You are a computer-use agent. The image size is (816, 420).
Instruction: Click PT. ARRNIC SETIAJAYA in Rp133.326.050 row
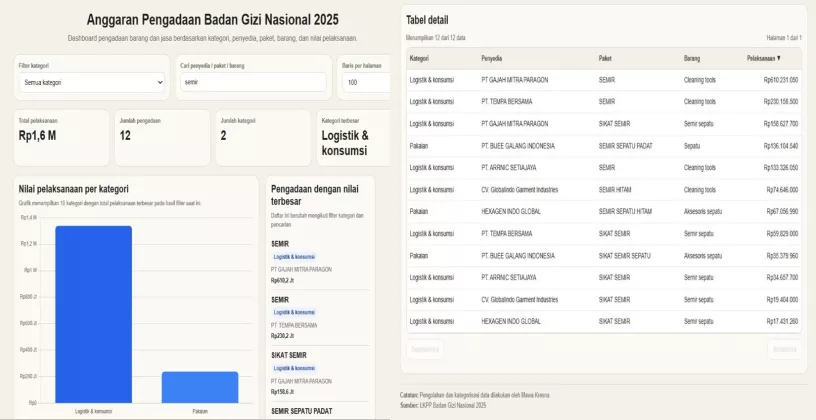508,168
